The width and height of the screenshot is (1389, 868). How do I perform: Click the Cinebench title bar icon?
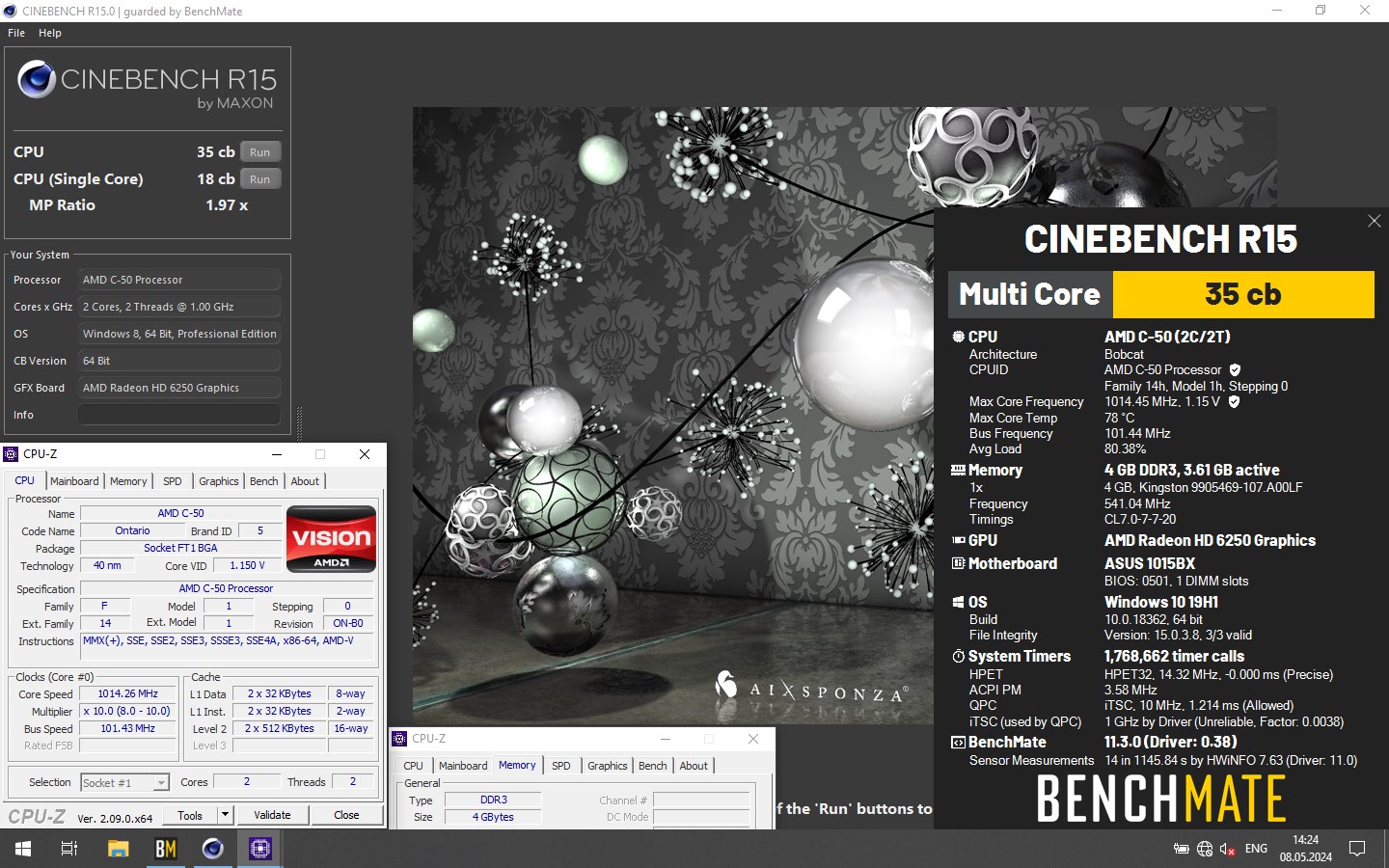pyautogui.click(x=11, y=11)
